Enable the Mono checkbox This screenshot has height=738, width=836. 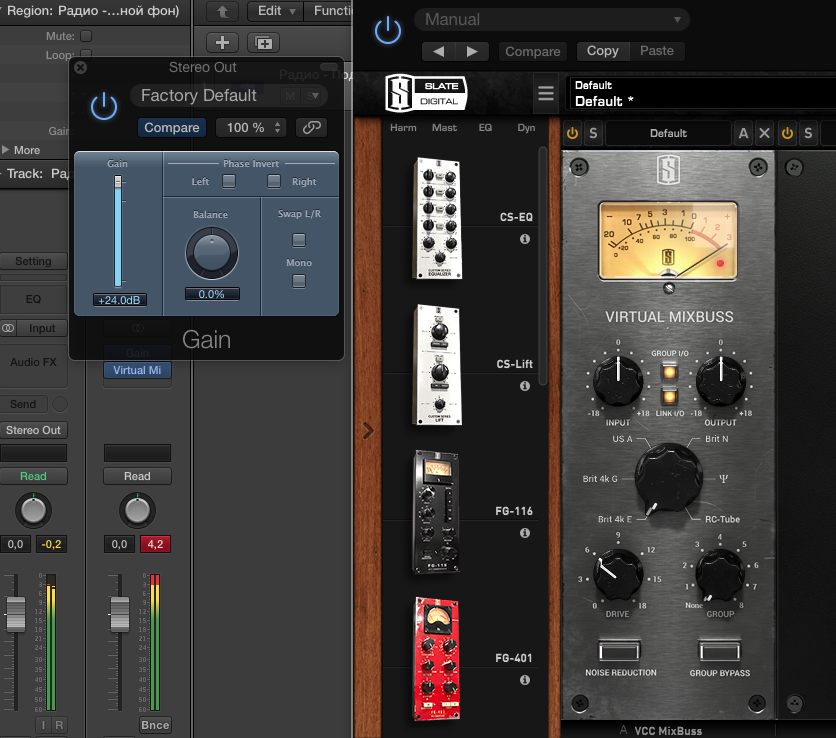click(299, 281)
